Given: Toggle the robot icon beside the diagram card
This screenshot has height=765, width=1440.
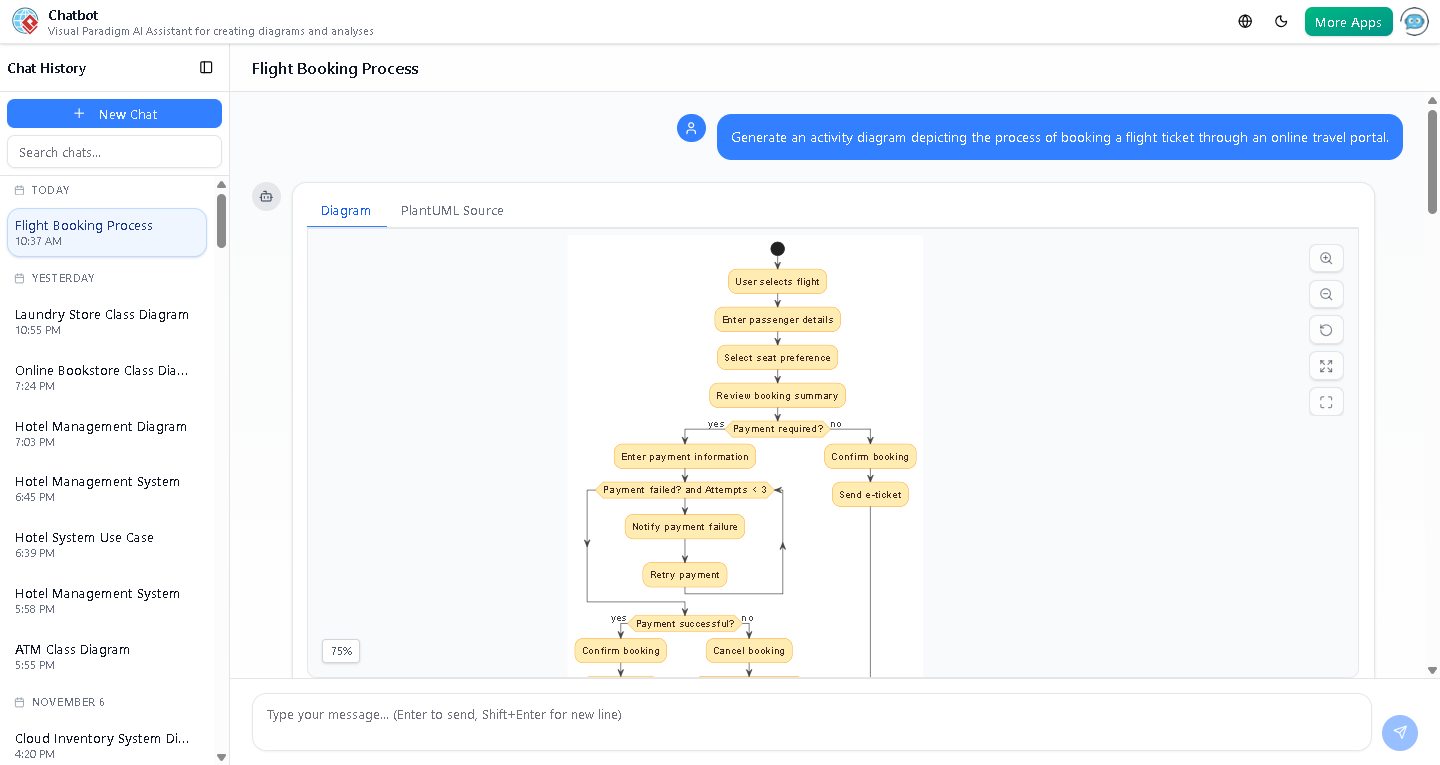Looking at the screenshot, I should click(266, 197).
